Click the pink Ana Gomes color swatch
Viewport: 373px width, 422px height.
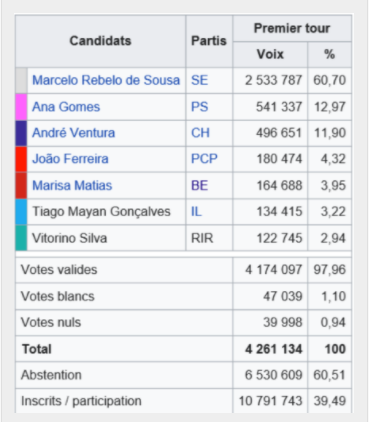pyautogui.click(x=21, y=107)
